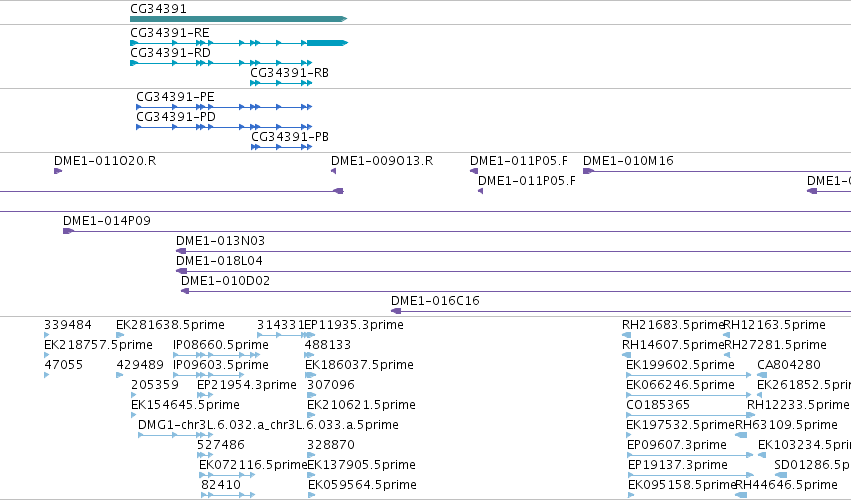Click the DME1-010D02 BAC label
Viewport: 851px width, 500px height.
pos(225,281)
